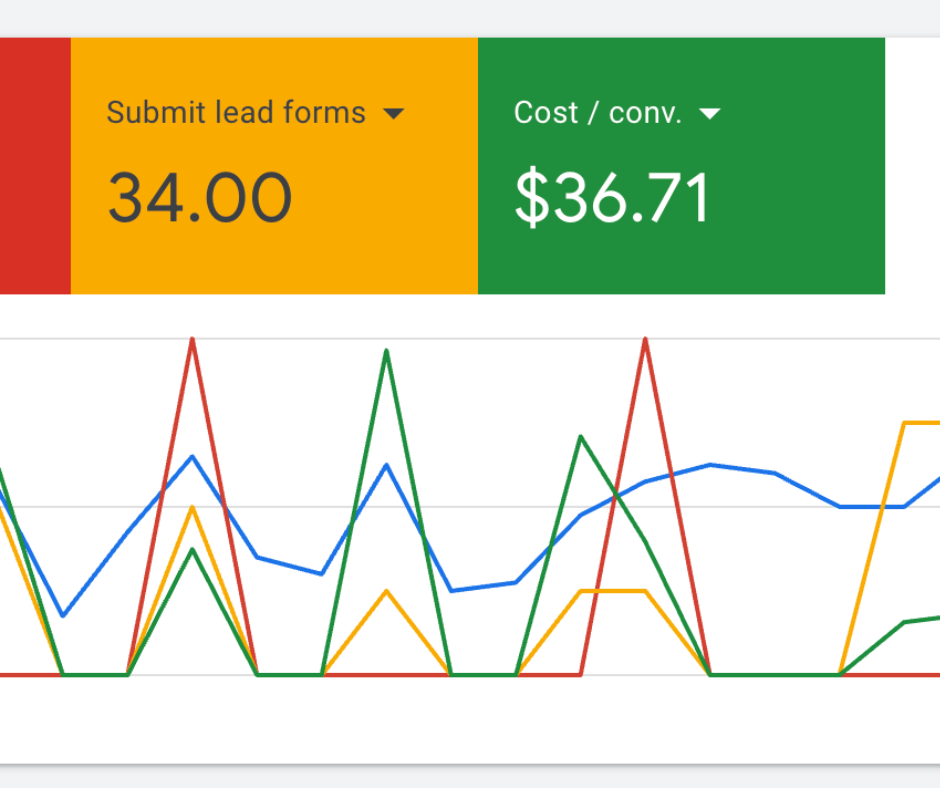Screen dimensions: 940x788
Task: Open the Submit lead forms metric dropdown
Action: [396, 113]
